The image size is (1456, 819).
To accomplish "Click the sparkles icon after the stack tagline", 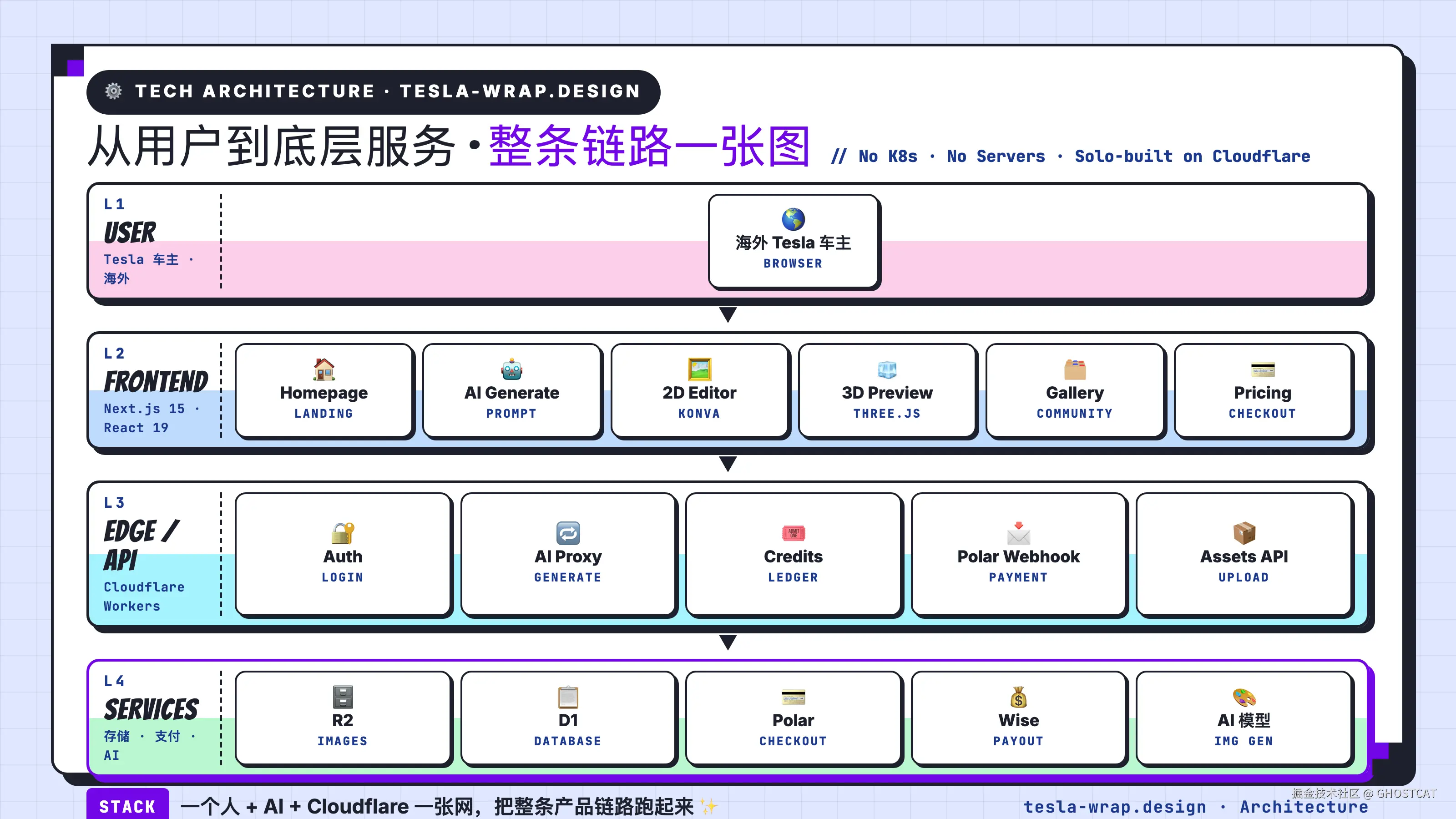I will 709,806.
